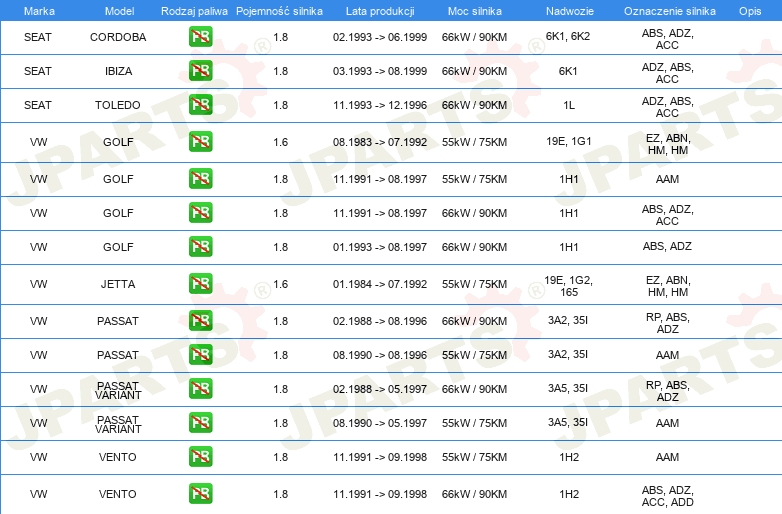Click the Pojemność silnika column header
Screen dimensions: 782x514
click(x=279, y=11)
